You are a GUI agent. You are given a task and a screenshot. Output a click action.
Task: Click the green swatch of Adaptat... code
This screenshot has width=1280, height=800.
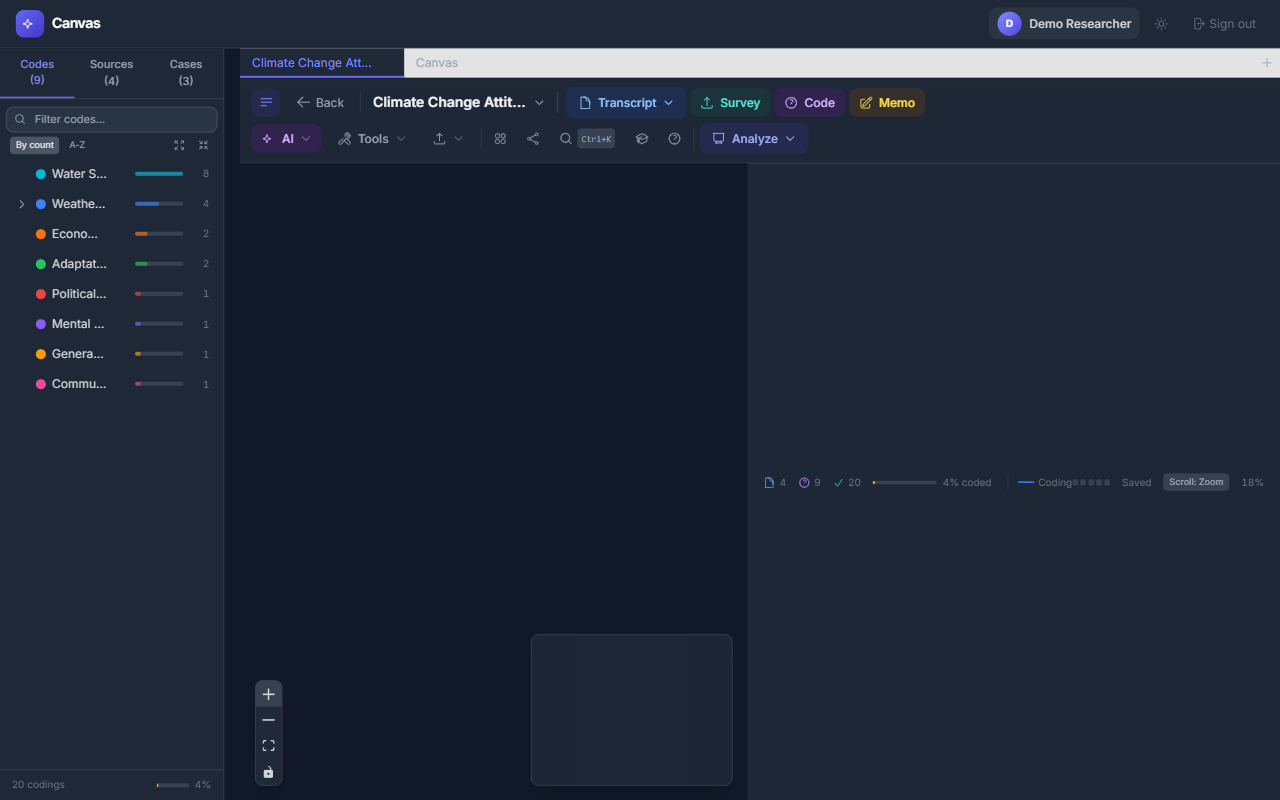(41, 264)
